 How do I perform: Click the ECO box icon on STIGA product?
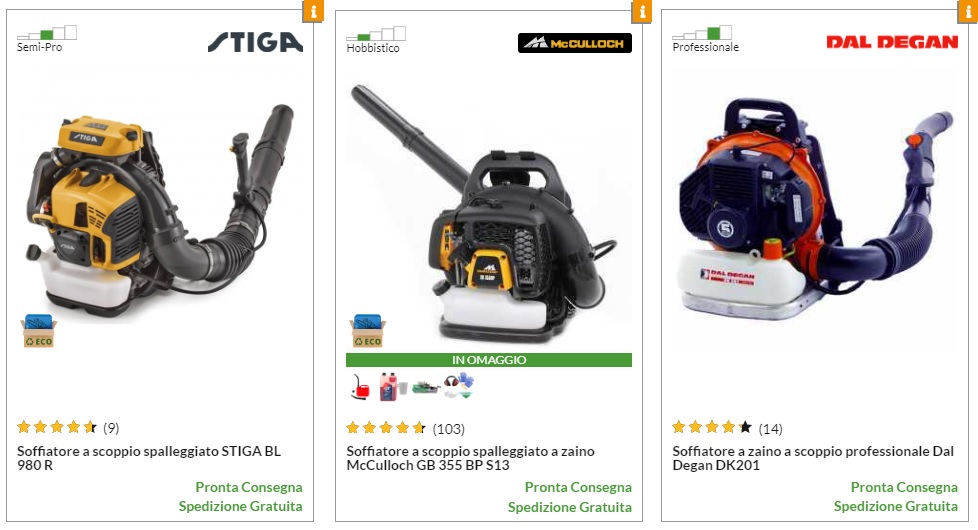click(38, 330)
